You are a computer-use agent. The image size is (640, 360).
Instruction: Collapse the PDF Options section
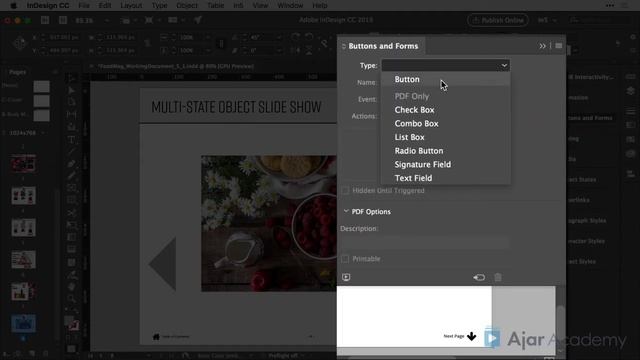pyautogui.click(x=346, y=211)
